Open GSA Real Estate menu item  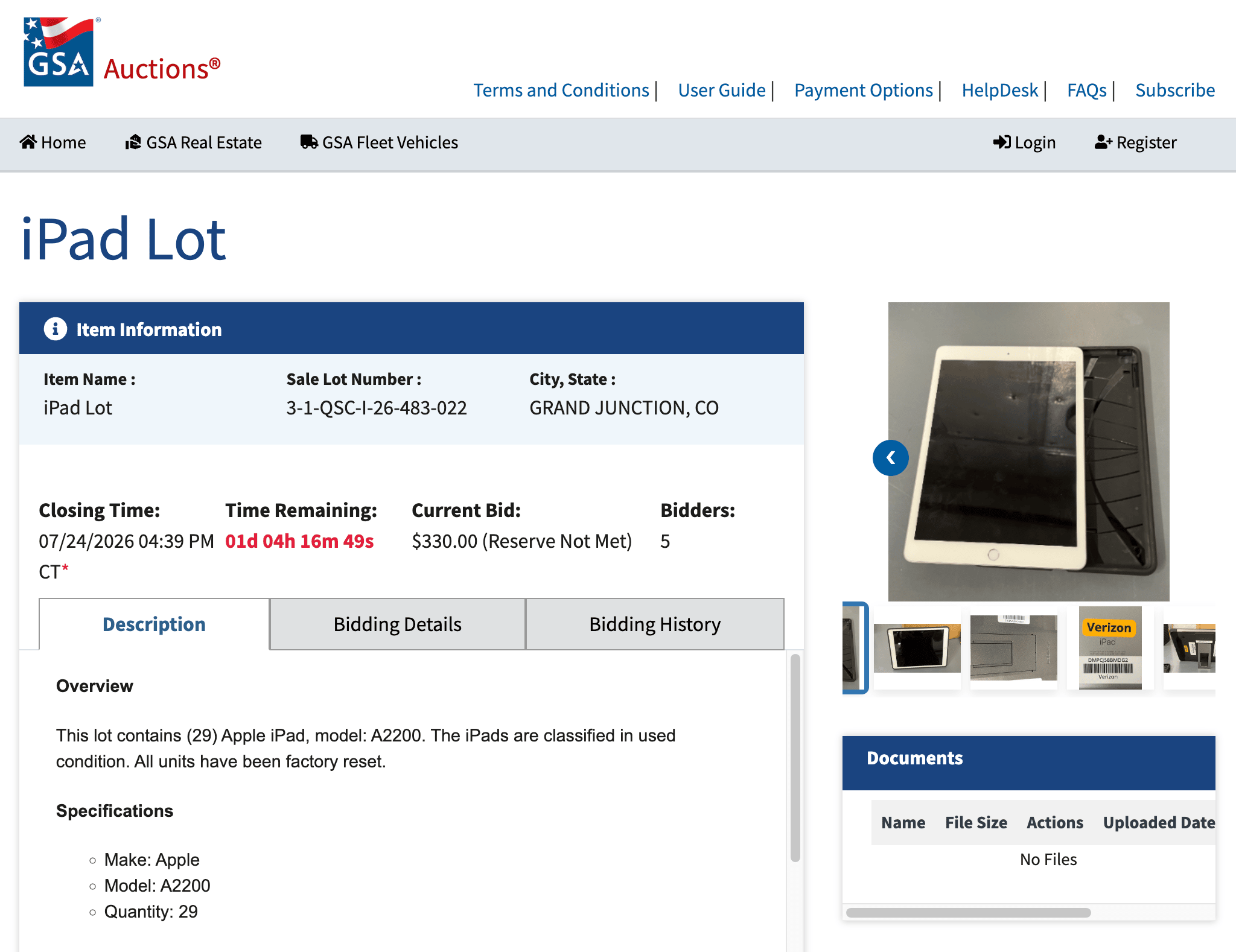click(x=194, y=142)
